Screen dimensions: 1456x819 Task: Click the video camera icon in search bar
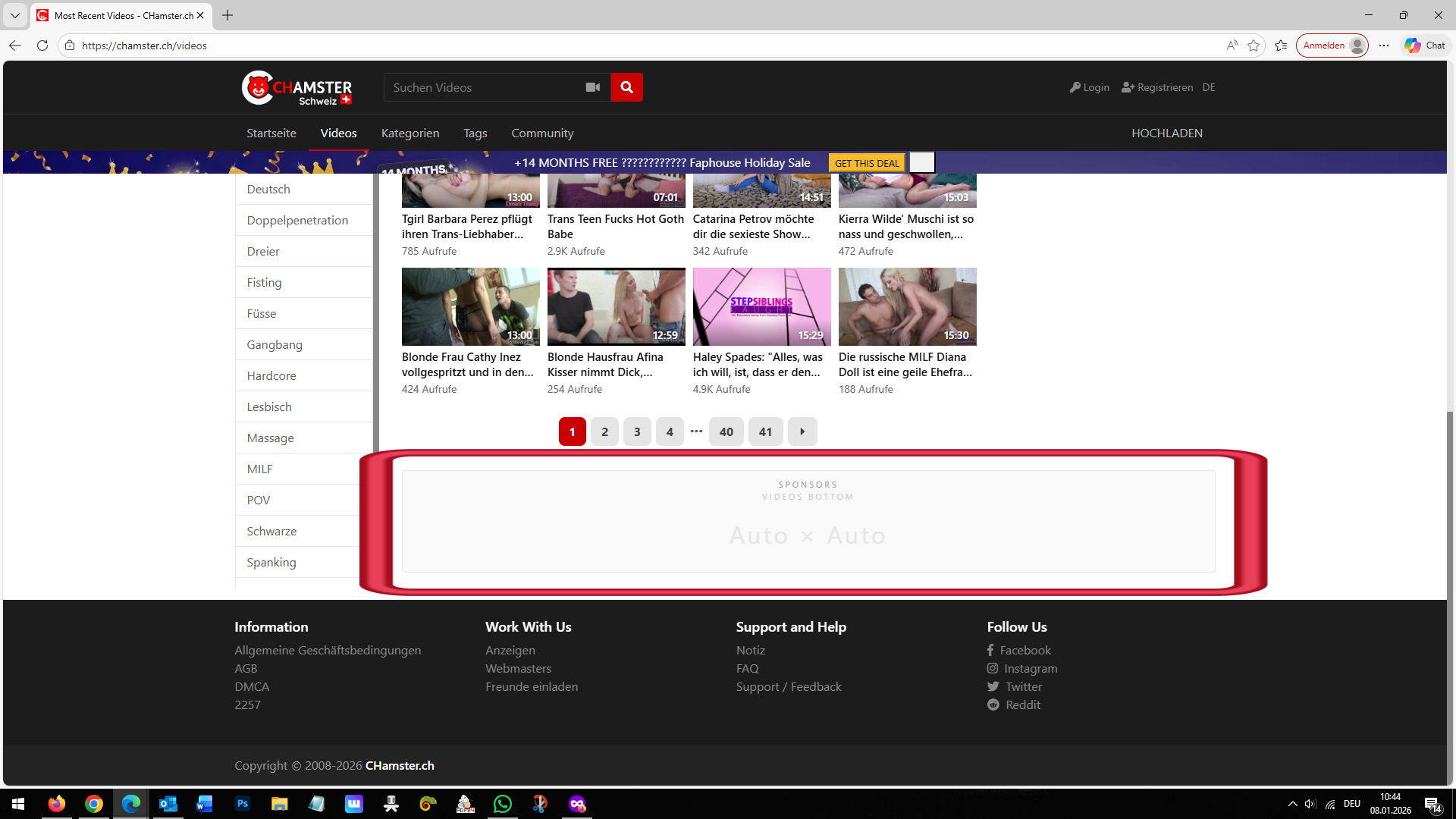(593, 87)
